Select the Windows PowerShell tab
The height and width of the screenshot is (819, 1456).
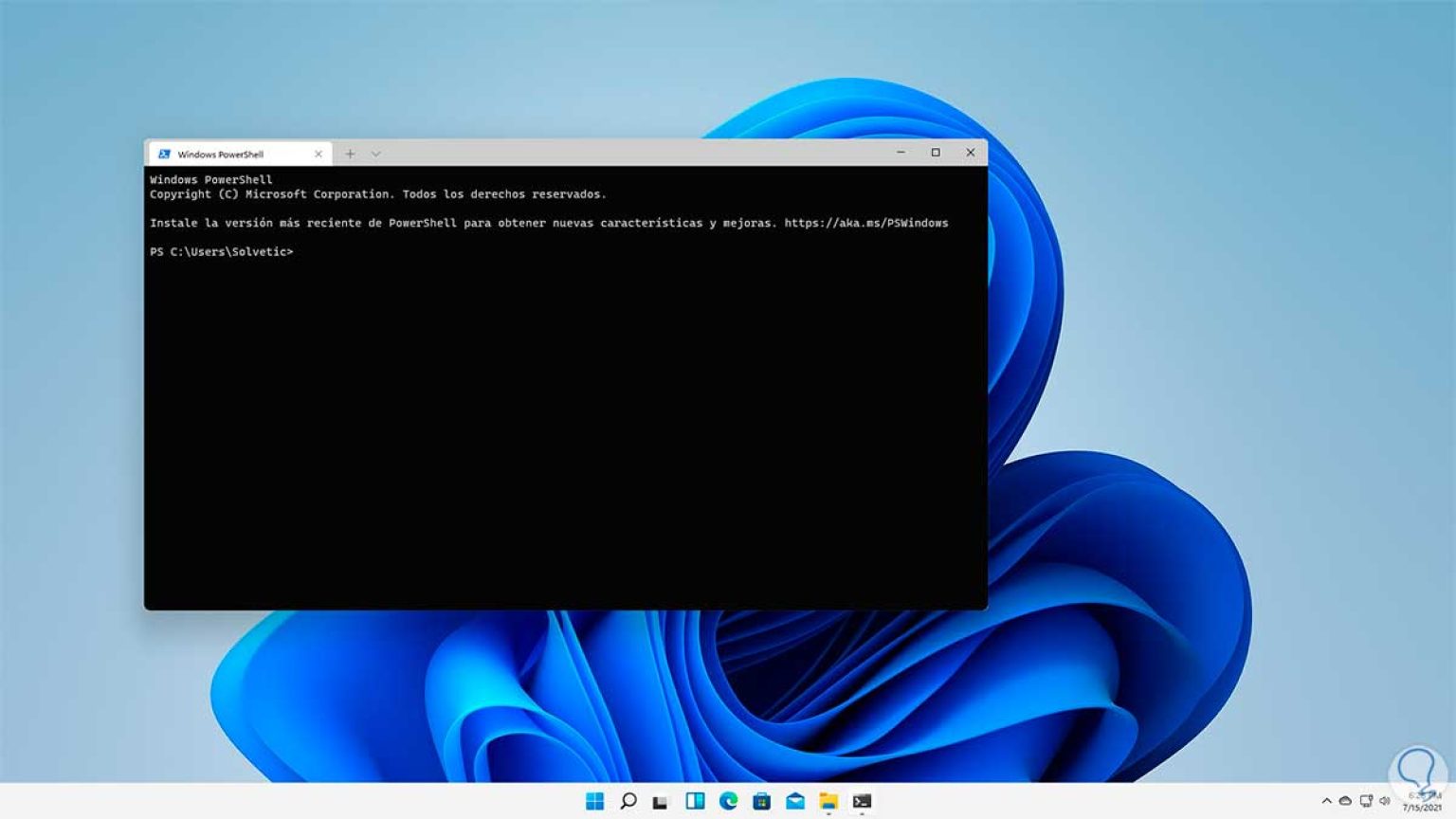pyautogui.click(x=227, y=153)
